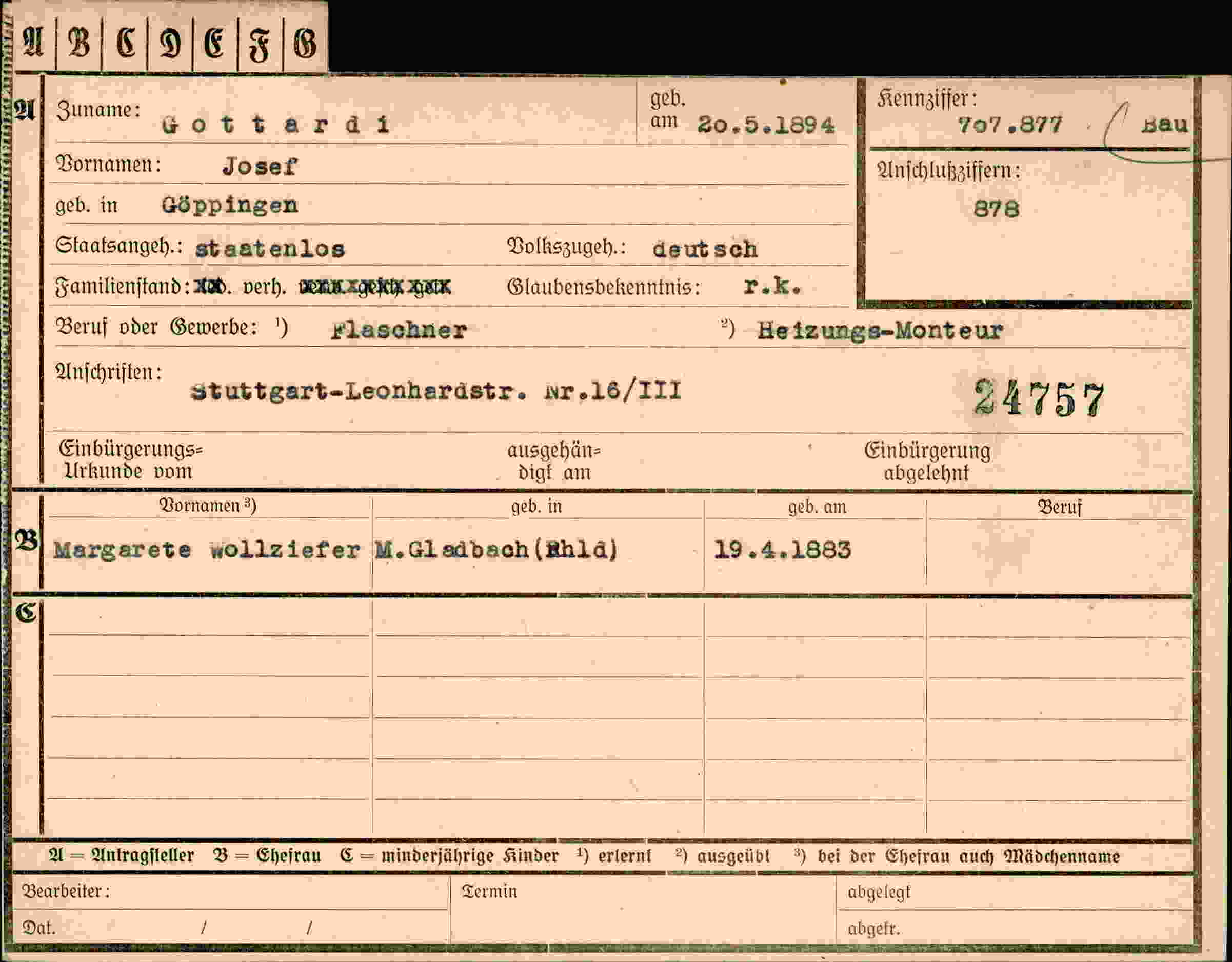Click the 'Einbürgerung abgelehnt' label
The image size is (1232, 962).
[x=927, y=462]
